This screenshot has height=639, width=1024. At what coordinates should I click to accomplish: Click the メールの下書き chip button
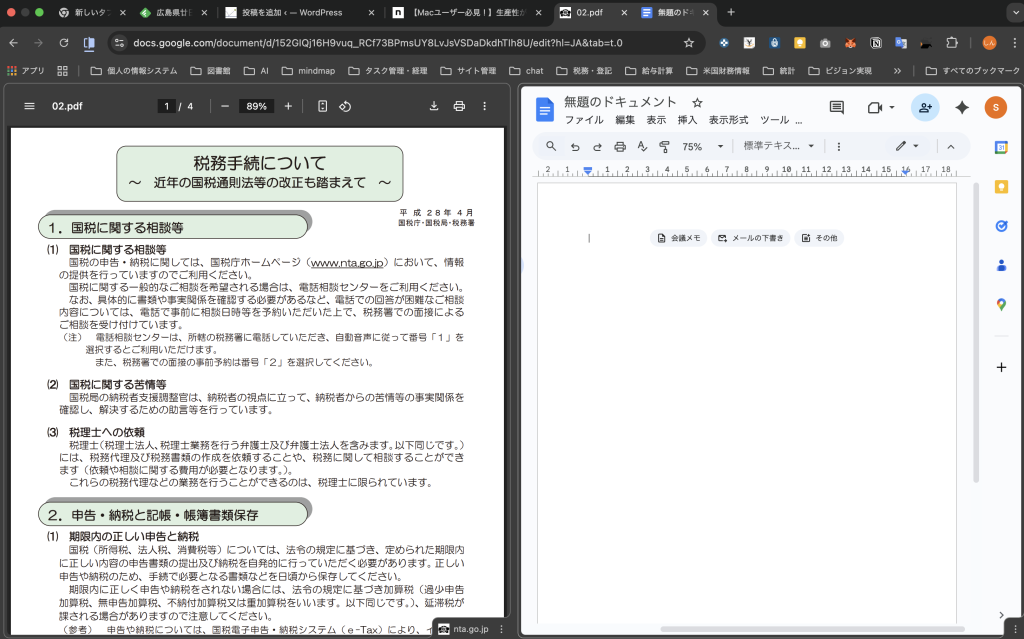(x=751, y=238)
